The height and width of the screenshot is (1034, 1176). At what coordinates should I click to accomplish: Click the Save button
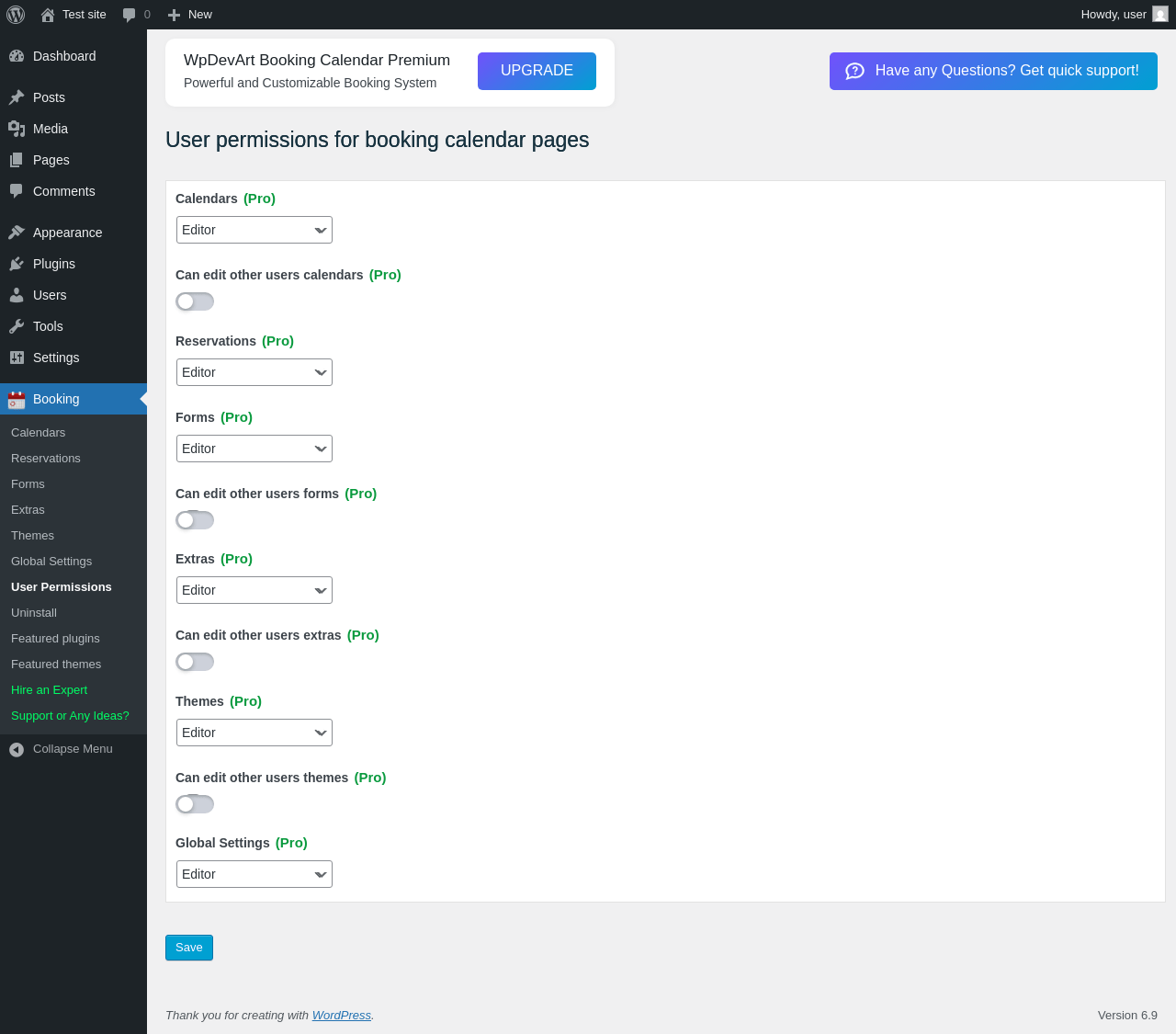click(189, 948)
